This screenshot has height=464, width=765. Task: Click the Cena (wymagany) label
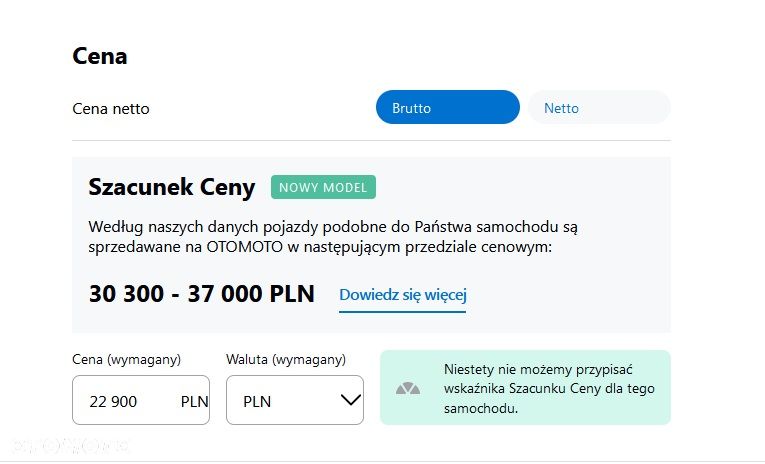click(x=126, y=360)
